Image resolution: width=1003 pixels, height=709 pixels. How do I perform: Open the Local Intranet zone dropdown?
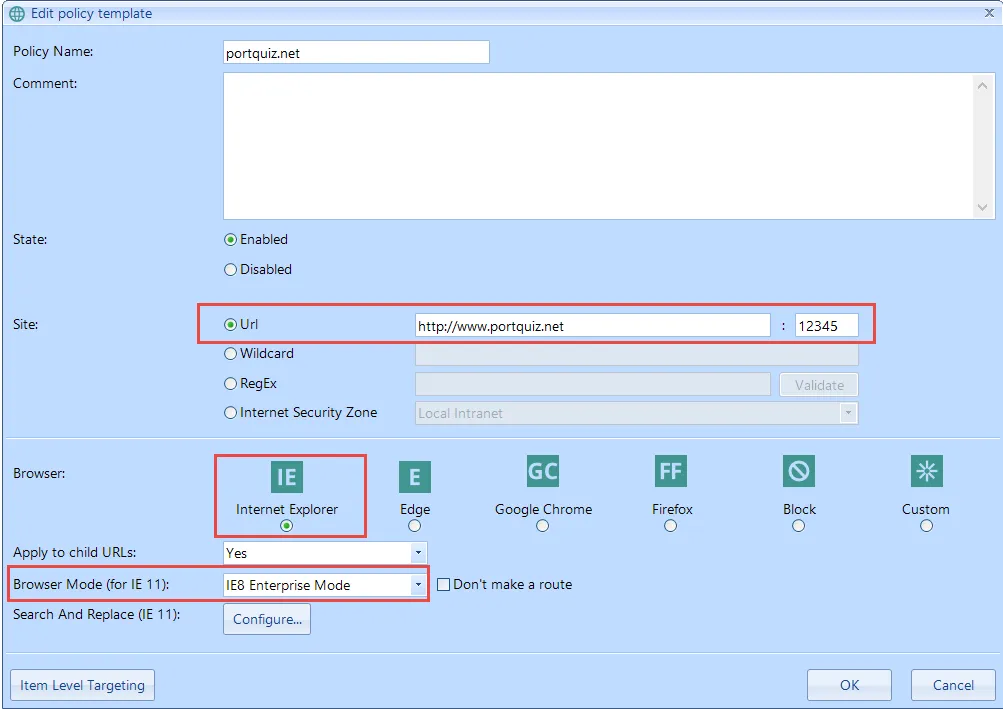[x=848, y=413]
